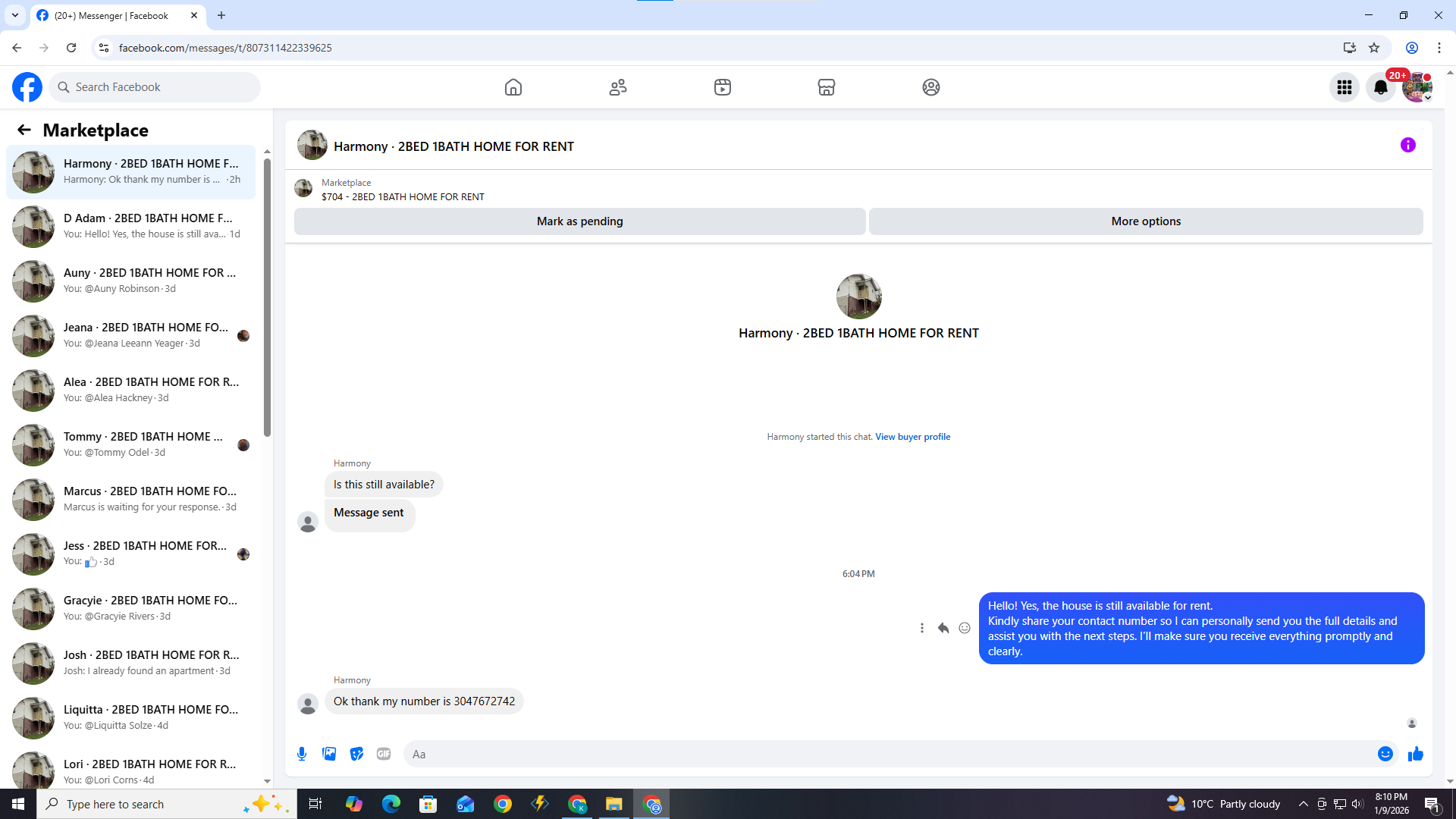Go to the Facebook Home tab
Viewport: 1456px width, 819px height.
(513, 87)
